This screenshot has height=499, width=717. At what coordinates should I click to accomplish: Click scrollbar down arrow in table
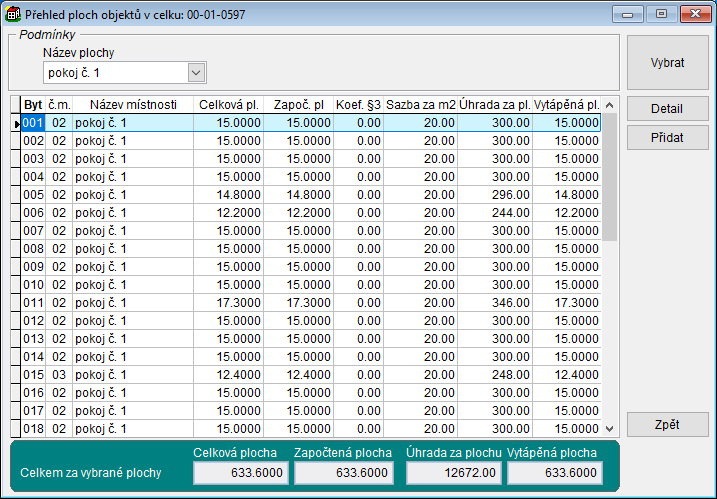(609, 428)
